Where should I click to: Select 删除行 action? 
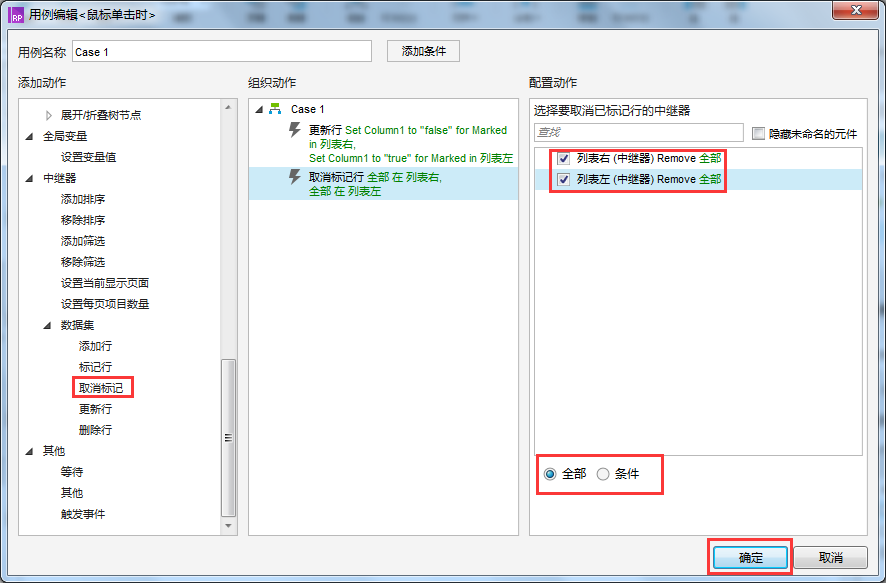[95, 430]
